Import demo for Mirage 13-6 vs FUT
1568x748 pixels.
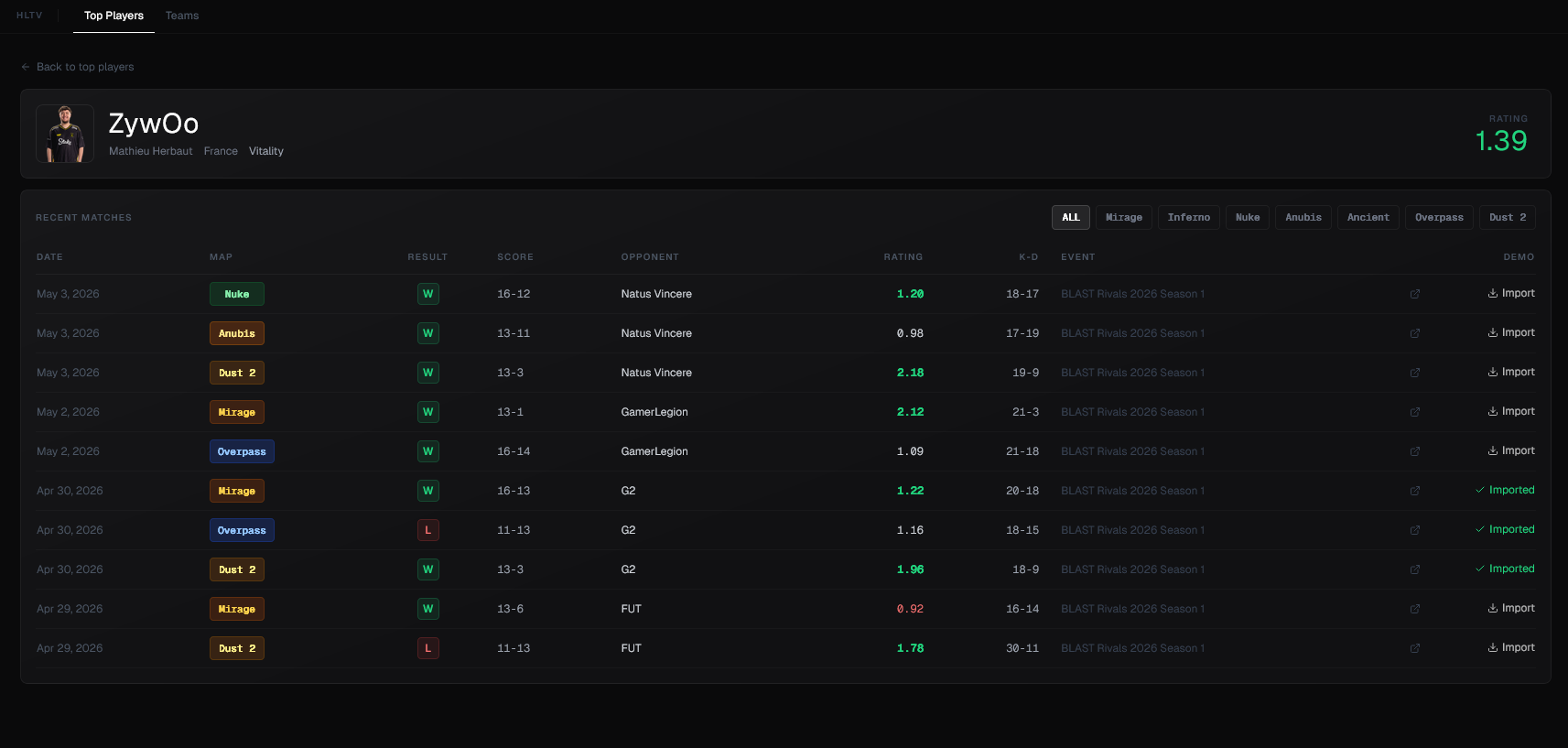(1511, 608)
